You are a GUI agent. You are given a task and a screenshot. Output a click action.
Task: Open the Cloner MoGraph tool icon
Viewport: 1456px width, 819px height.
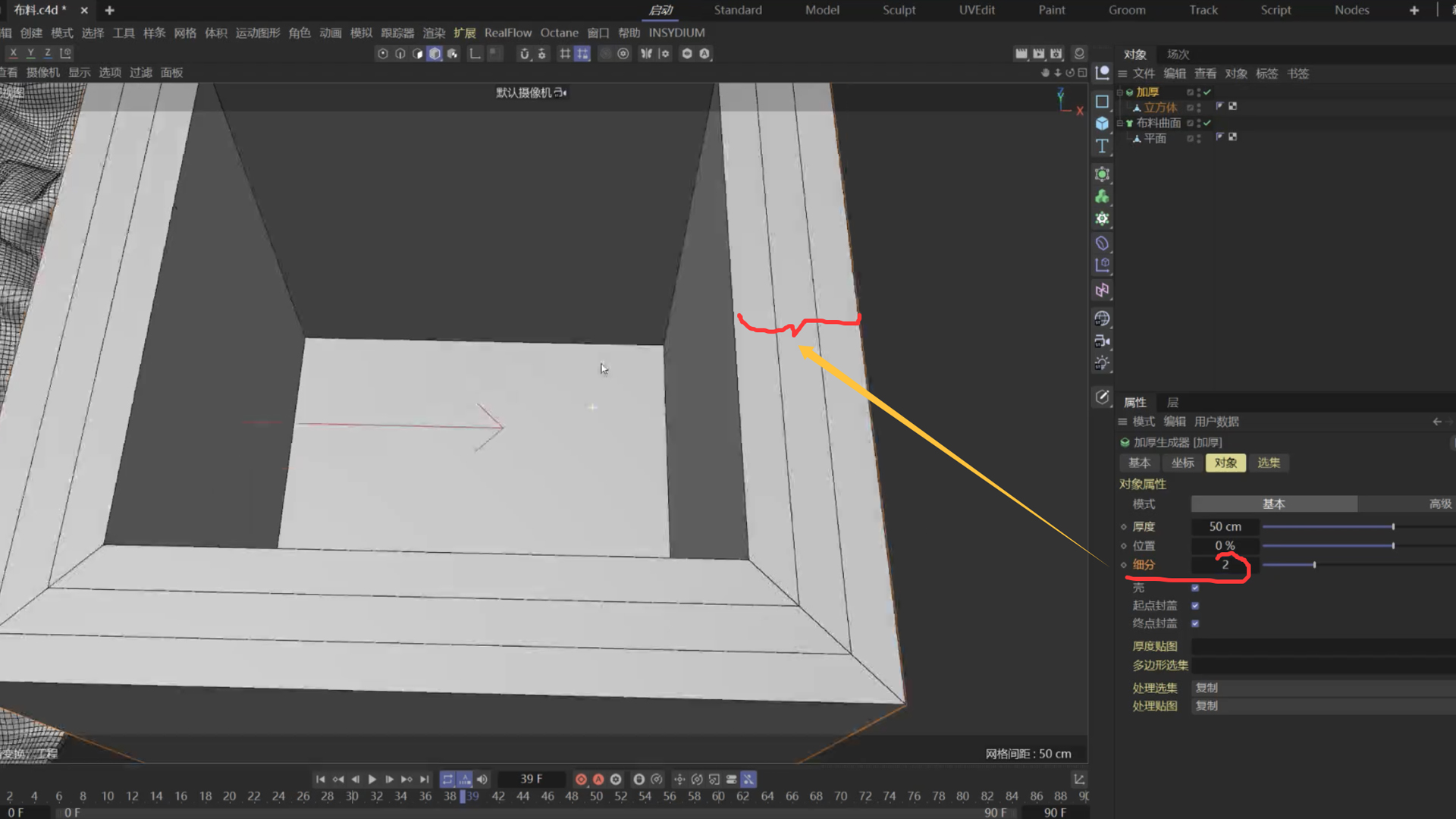pos(1102,196)
